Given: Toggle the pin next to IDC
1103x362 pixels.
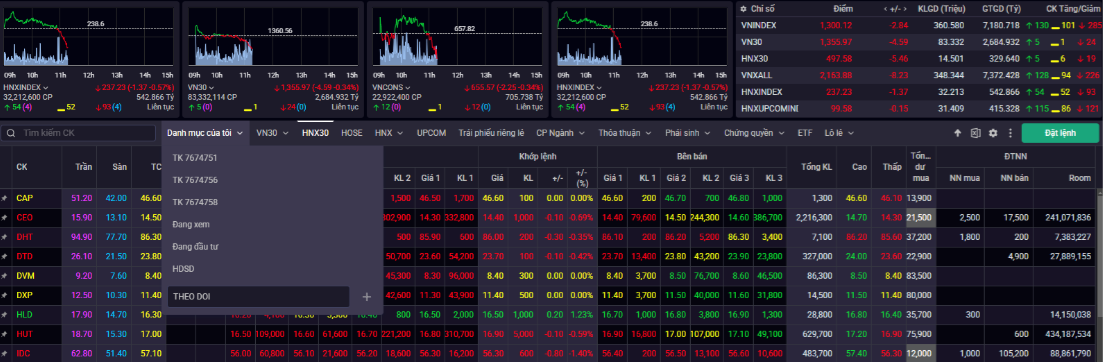Looking at the screenshot, I should coord(4,354).
